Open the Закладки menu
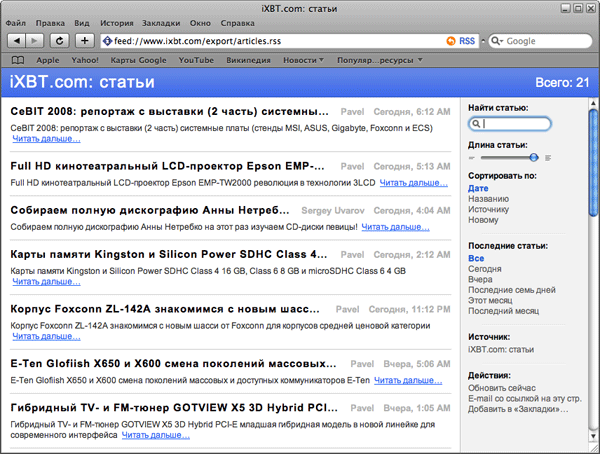 161,23
